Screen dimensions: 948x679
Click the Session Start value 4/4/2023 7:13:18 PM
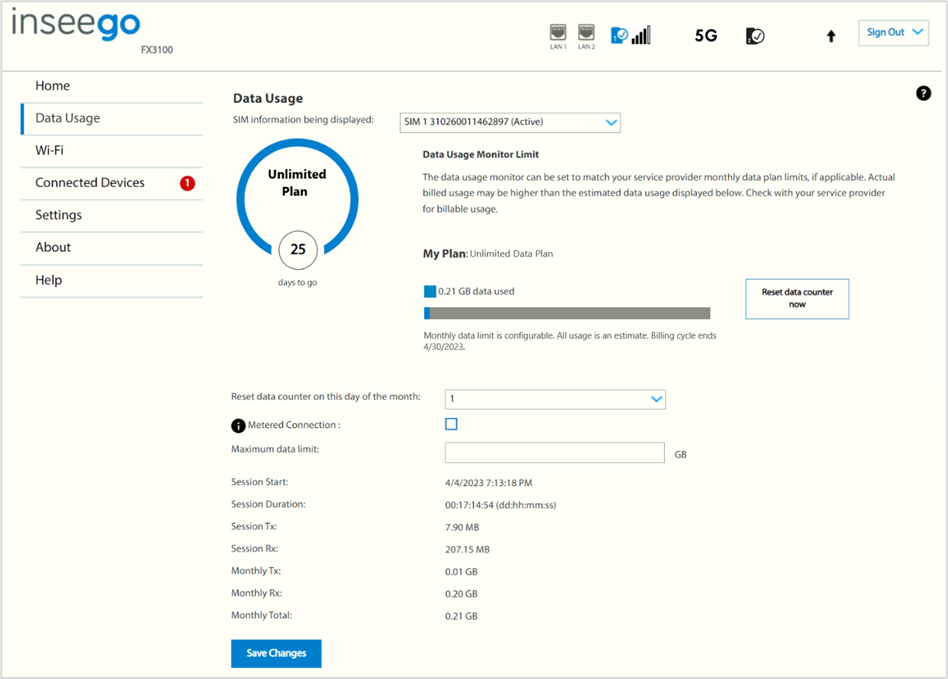(x=489, y=483)
